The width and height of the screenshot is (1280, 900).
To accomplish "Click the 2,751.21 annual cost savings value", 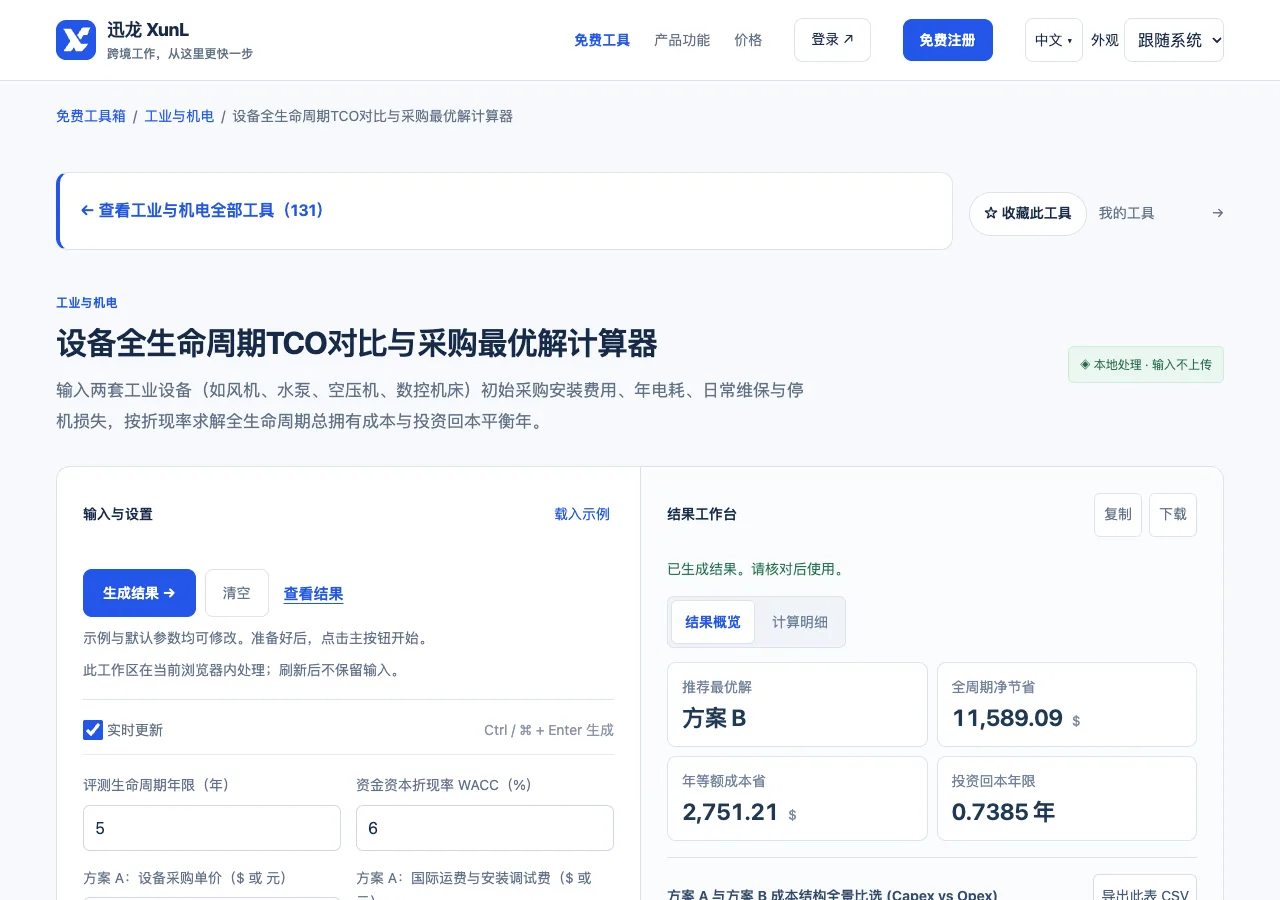I will click(731, 812).
